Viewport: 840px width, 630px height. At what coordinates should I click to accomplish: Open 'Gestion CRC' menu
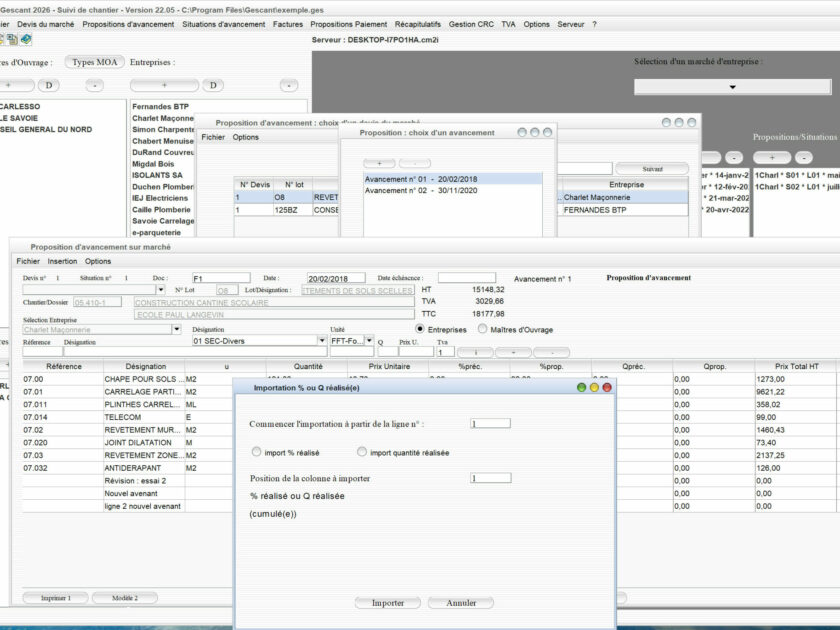(x=471, y=24)
